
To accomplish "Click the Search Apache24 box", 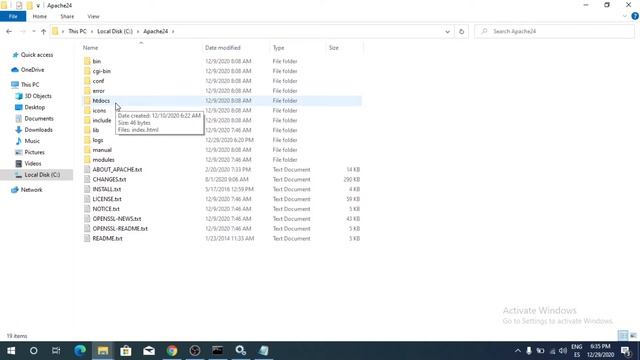I will 554,31.
